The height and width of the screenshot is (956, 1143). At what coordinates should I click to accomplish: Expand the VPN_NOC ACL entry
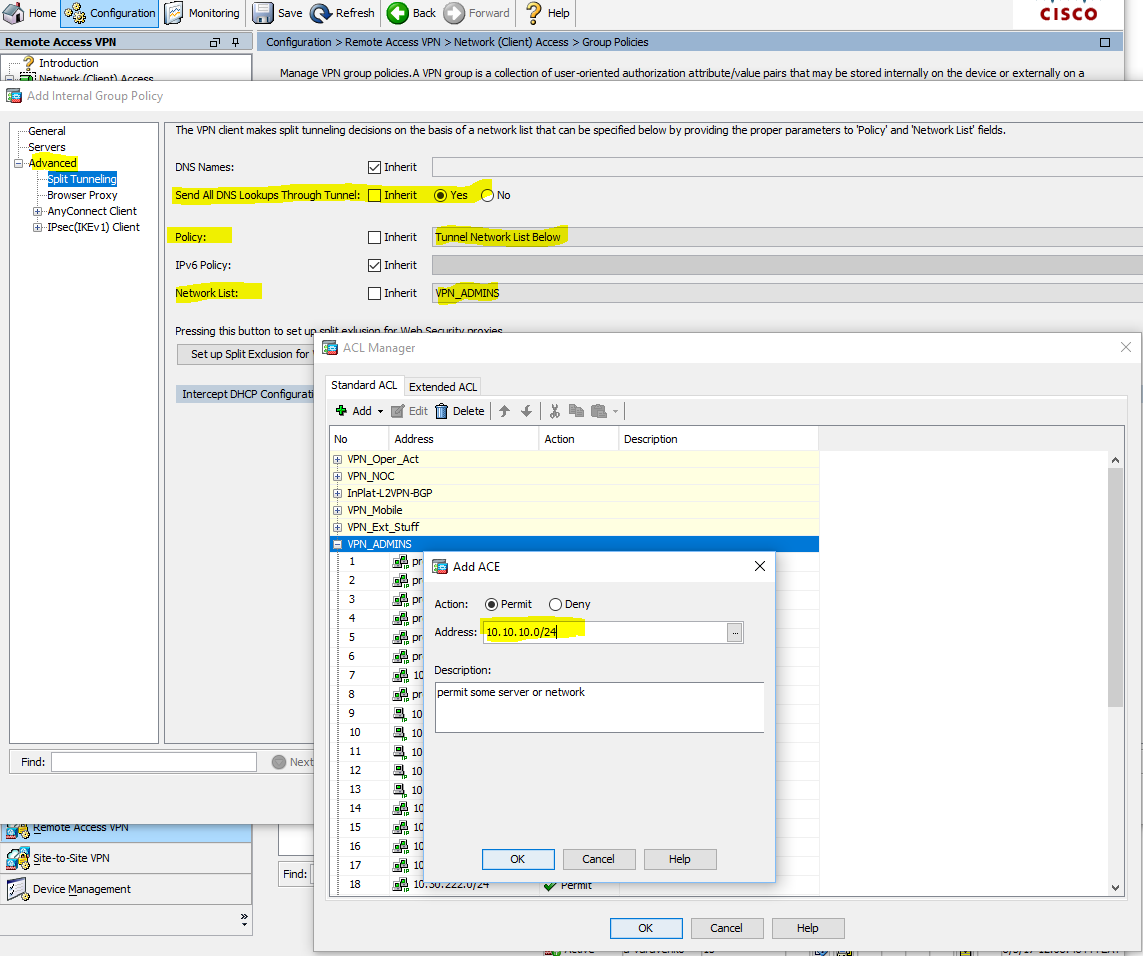(338, 476)
